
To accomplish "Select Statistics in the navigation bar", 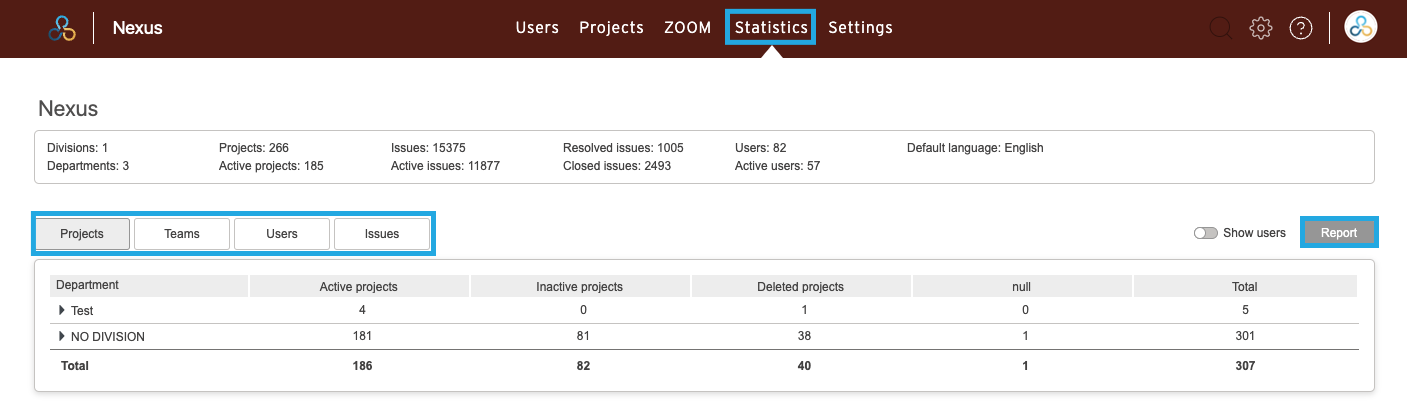I will 771,28.
